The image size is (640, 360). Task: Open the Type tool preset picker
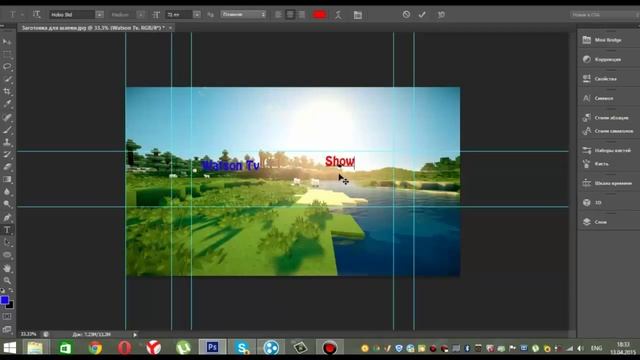pyautogui.click(x=16, y=15)
